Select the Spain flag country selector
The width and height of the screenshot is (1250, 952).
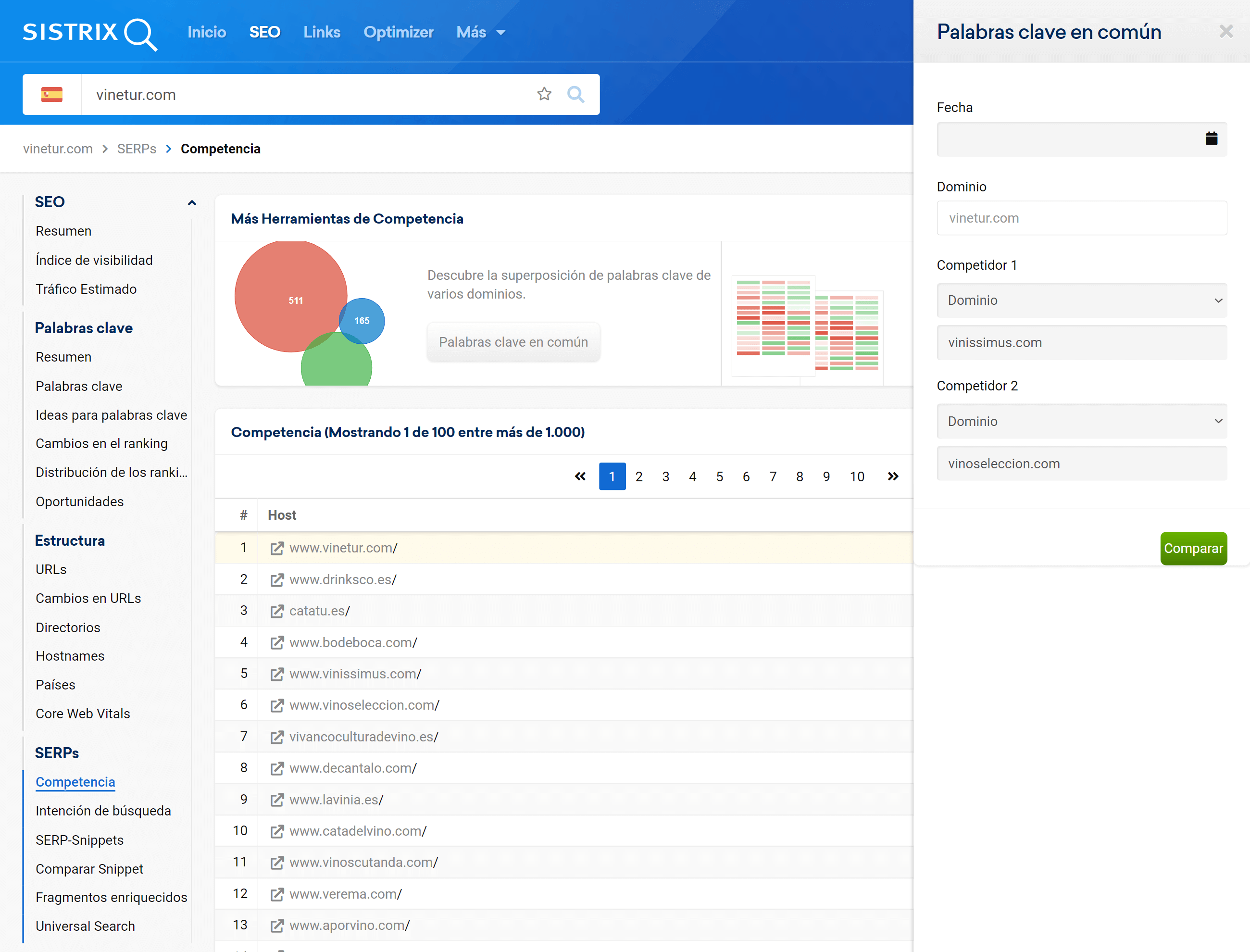(x=52, y=94)
